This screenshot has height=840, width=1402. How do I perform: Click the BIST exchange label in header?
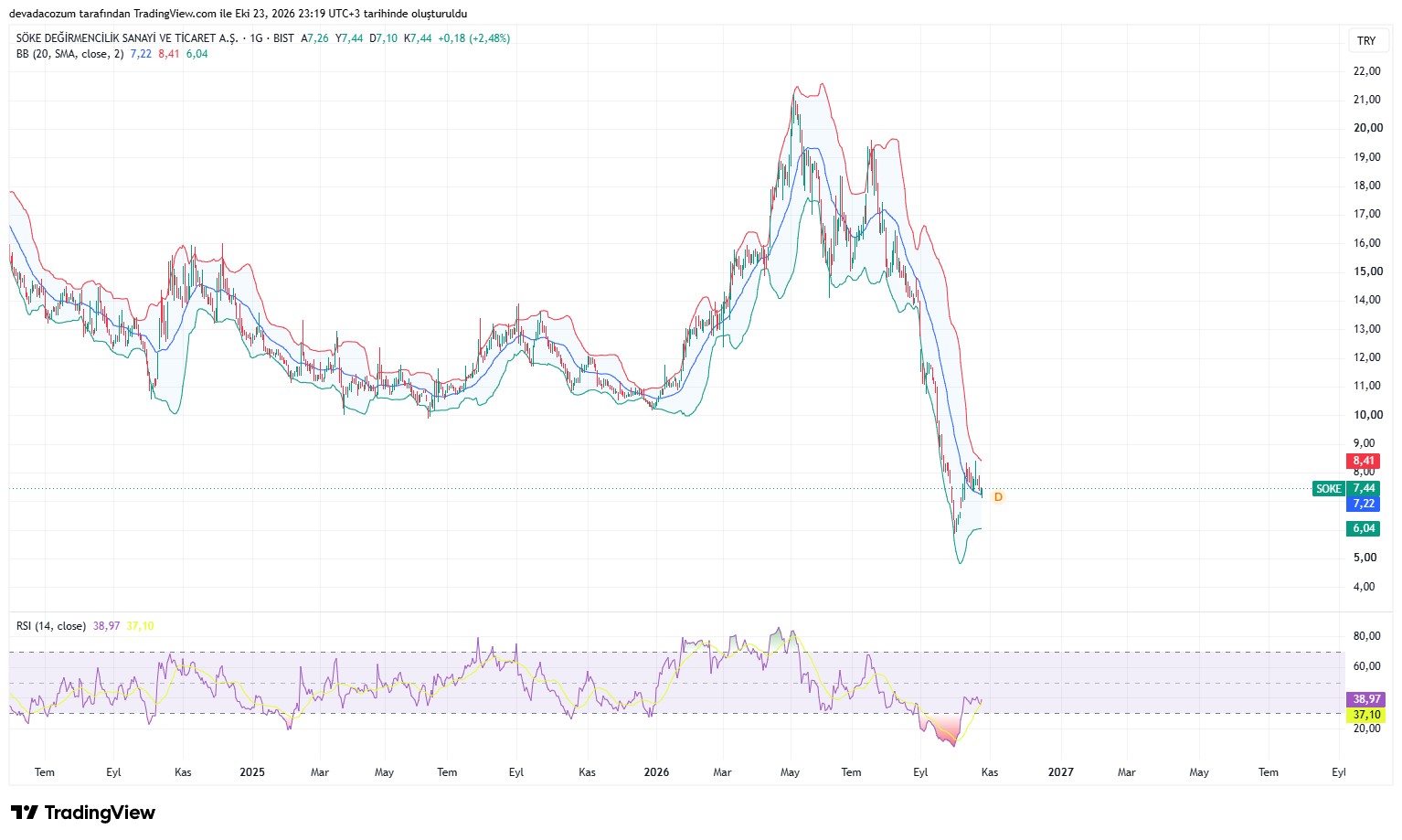point(283,38)
